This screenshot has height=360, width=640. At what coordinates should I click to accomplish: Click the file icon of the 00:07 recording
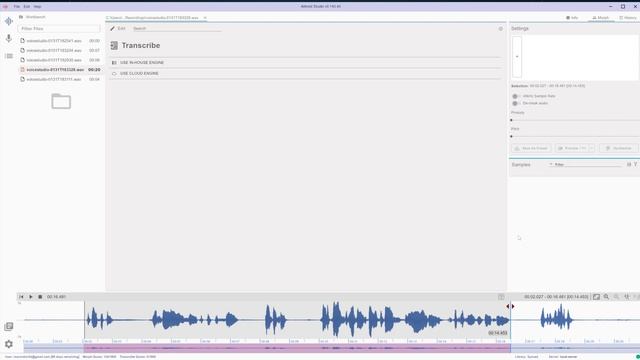click(23, 50)
